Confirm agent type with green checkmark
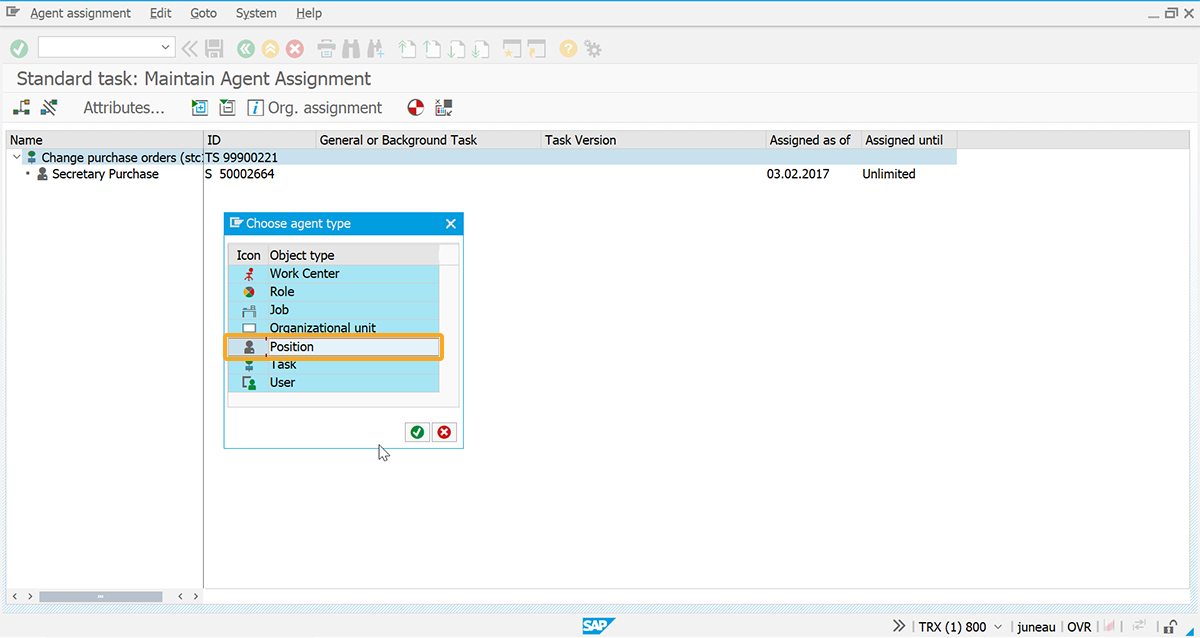The width and height of the screenshot is (1200, 638). 417,432
